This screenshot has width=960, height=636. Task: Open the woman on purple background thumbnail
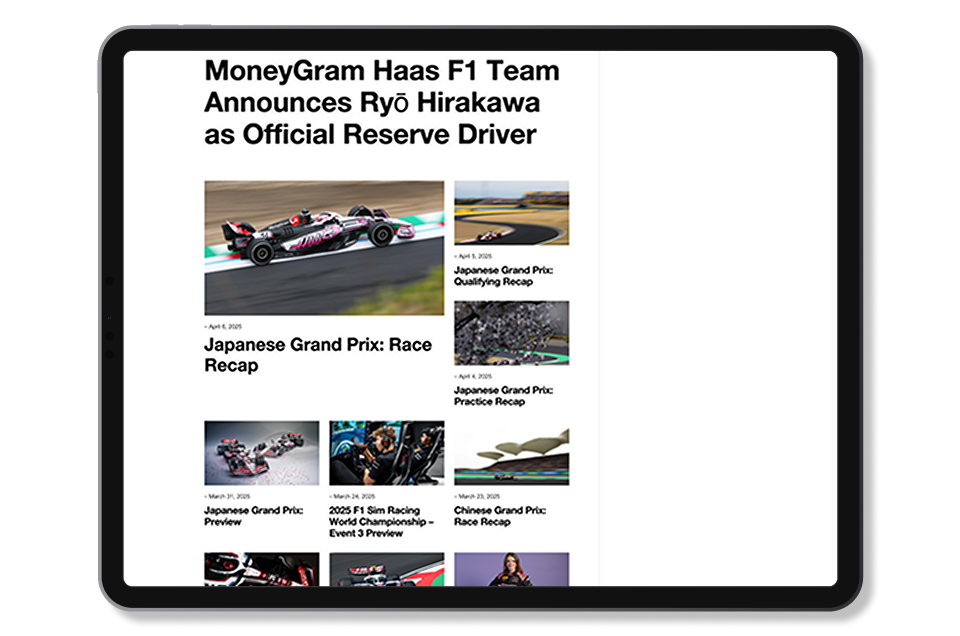tap(511, 569)
